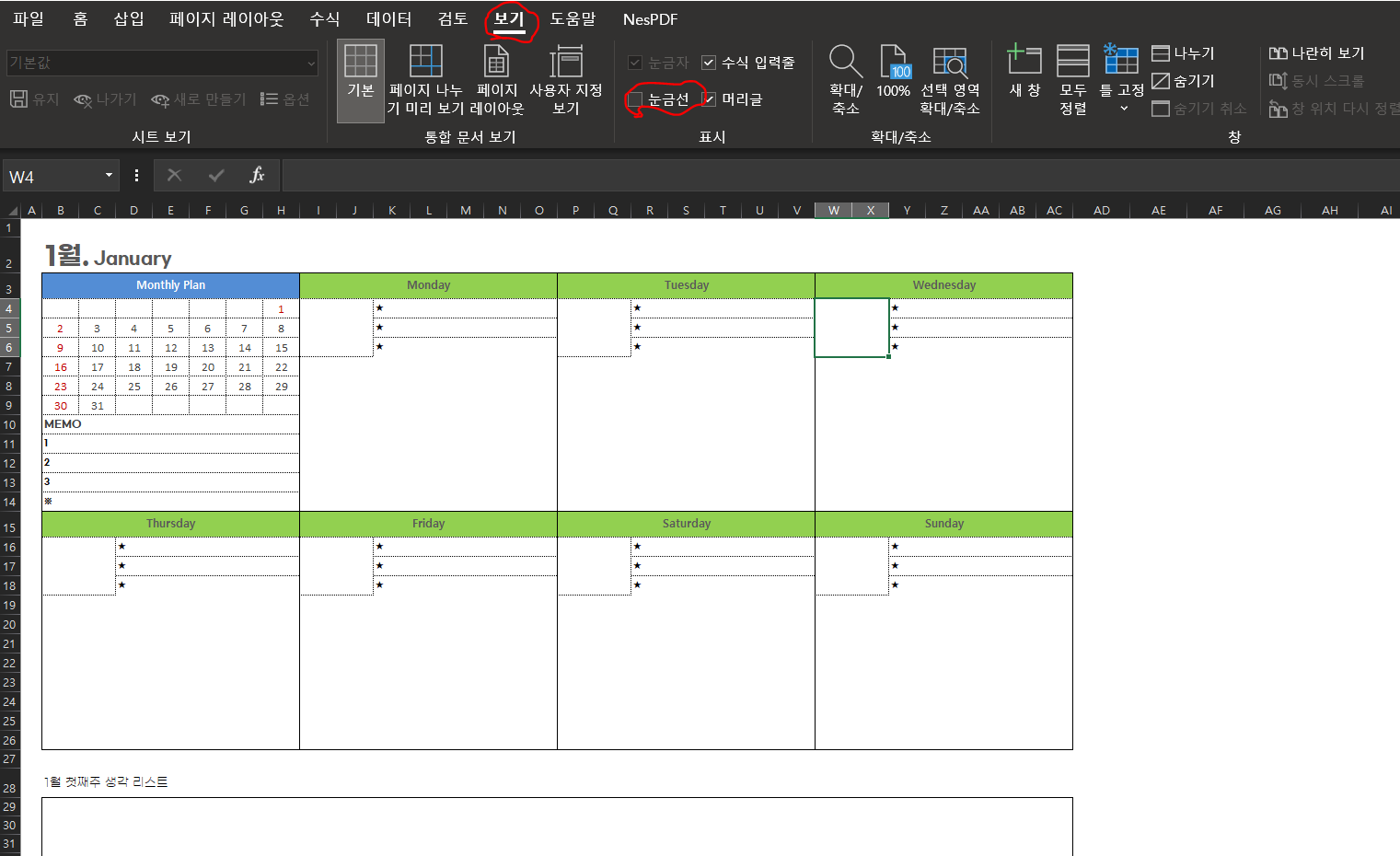
Task: Toggle the 머리글 headings checkbox
Action: tap(709, 99)
